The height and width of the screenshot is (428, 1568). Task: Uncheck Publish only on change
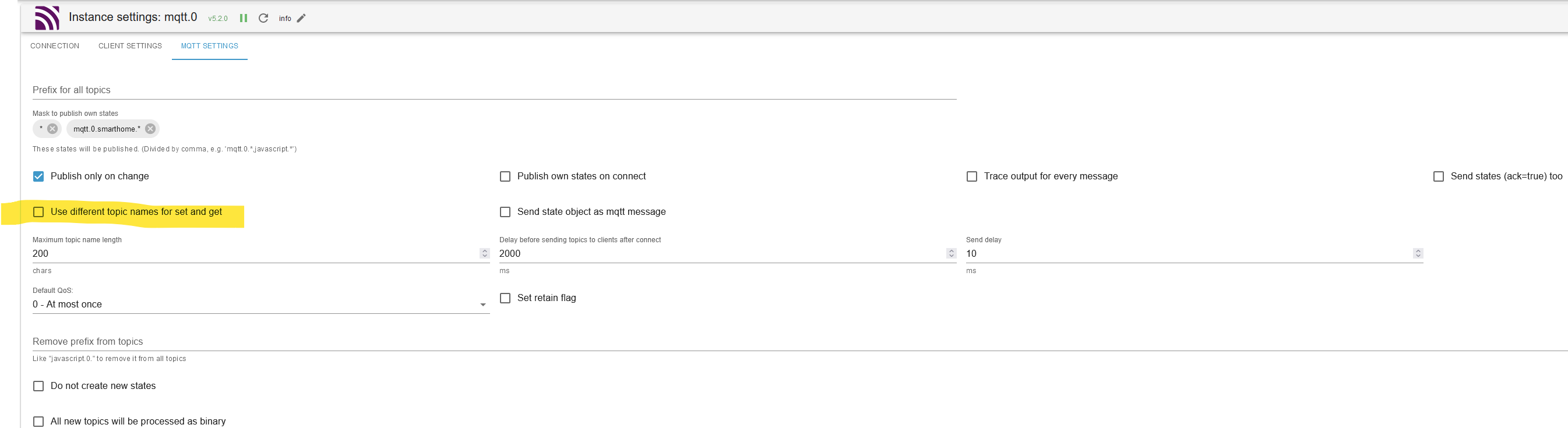[x=38, y=176]
